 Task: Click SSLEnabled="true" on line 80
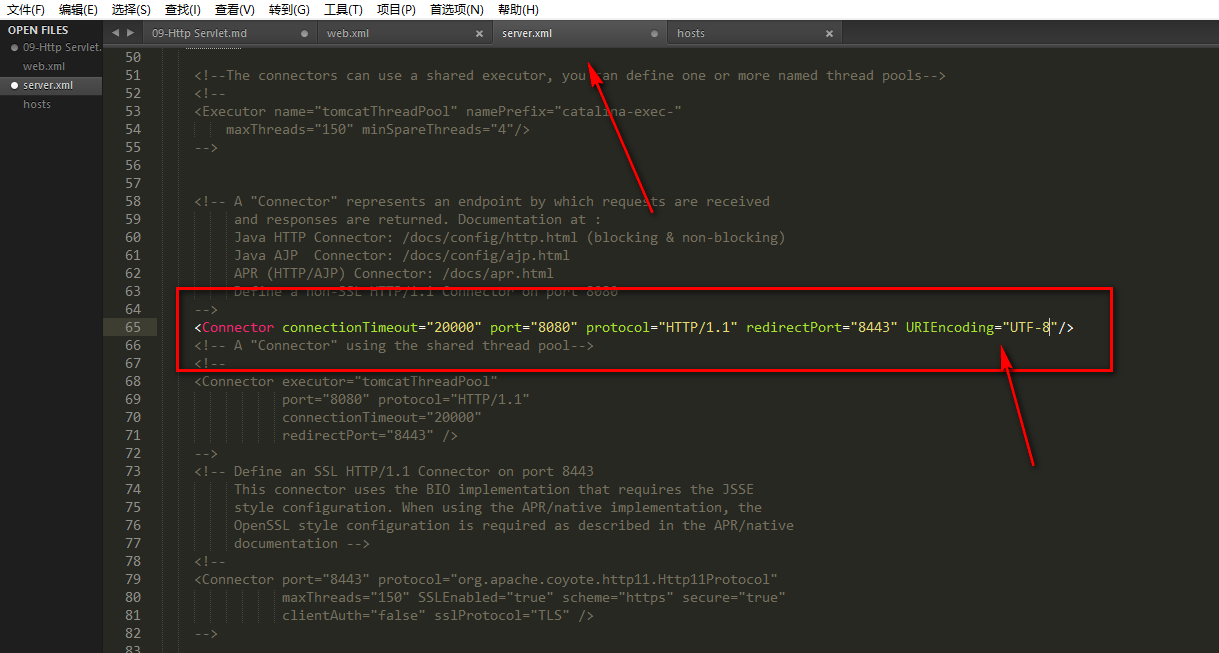pos(486,597)
